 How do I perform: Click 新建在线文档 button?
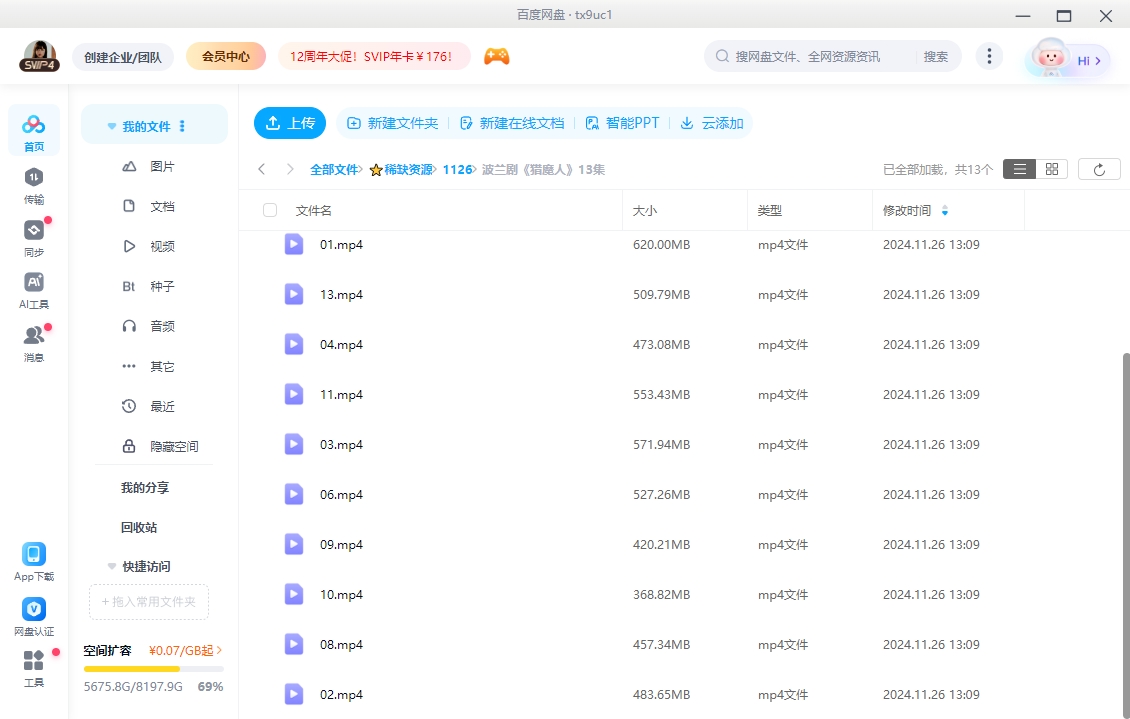[512, 123]
